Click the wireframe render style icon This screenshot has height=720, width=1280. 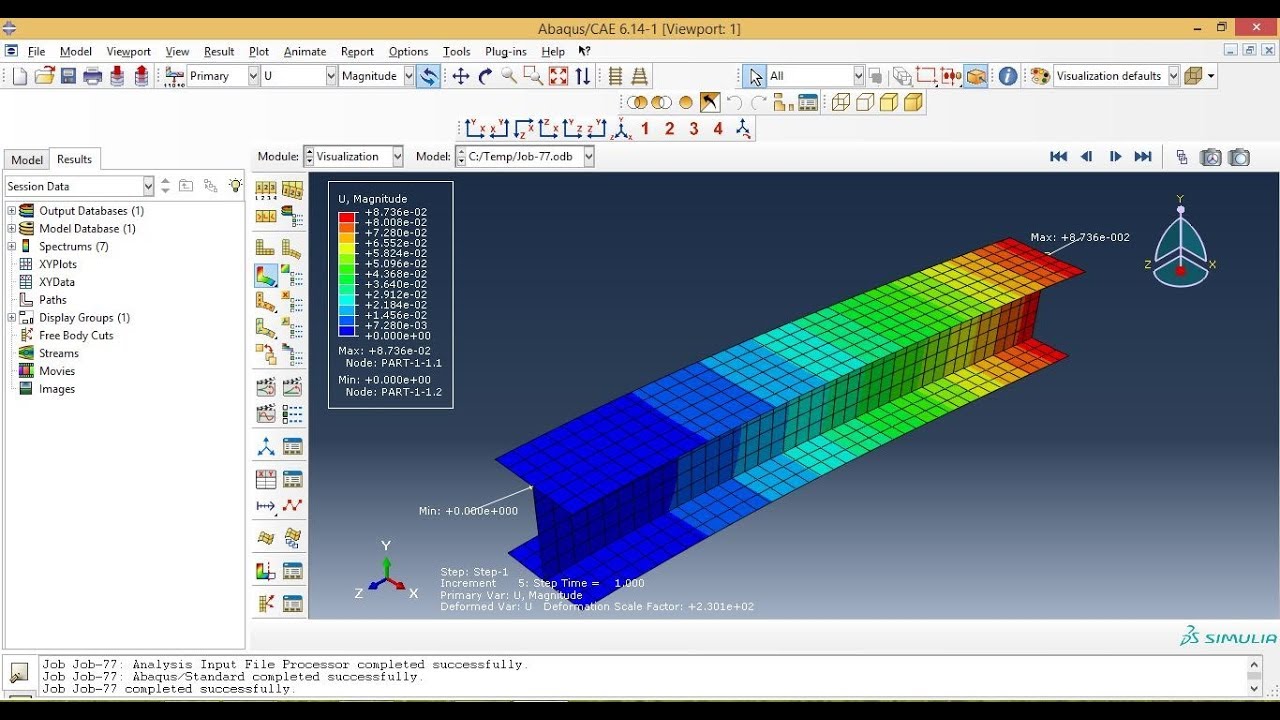(x=841, y=102)
